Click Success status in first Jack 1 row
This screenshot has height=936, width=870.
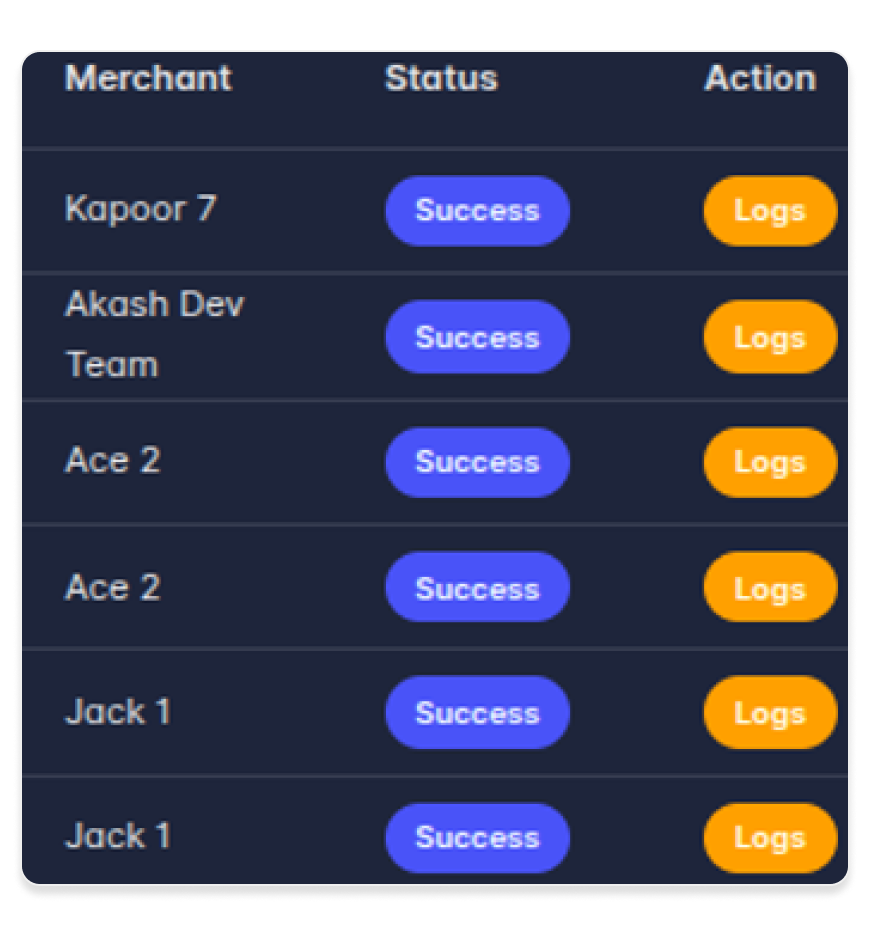click(x=477, y=713)
